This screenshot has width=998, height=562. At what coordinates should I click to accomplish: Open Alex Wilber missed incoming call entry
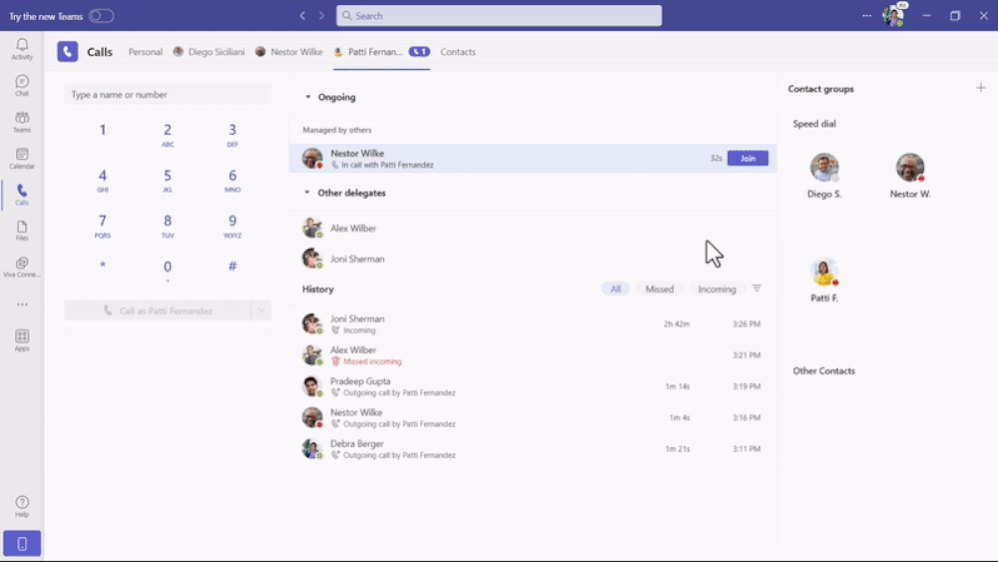533,355
